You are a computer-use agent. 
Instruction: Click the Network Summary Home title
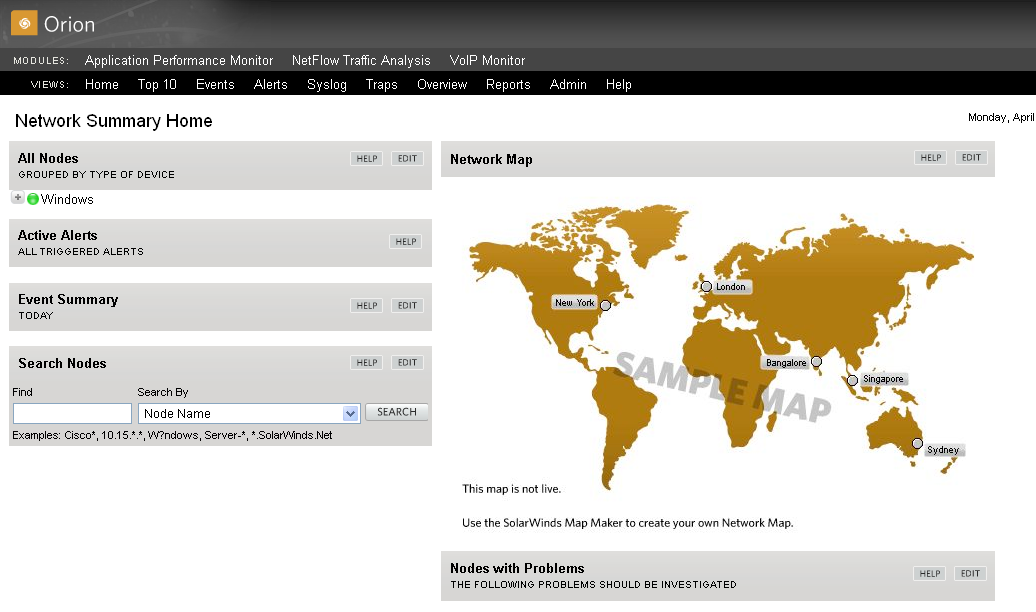tap(114, 121)
